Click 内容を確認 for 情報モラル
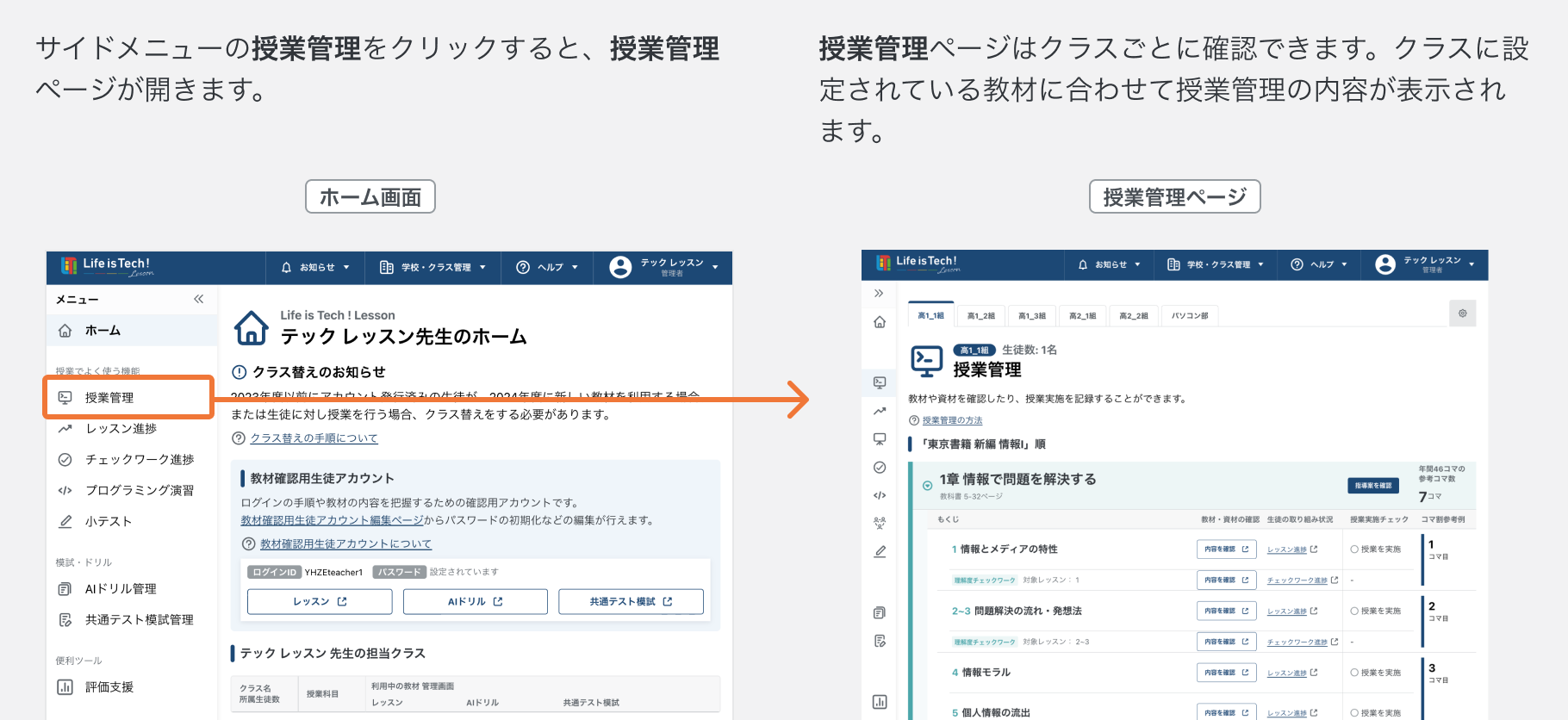The image size is (1568, 720). coord(1227,673)
